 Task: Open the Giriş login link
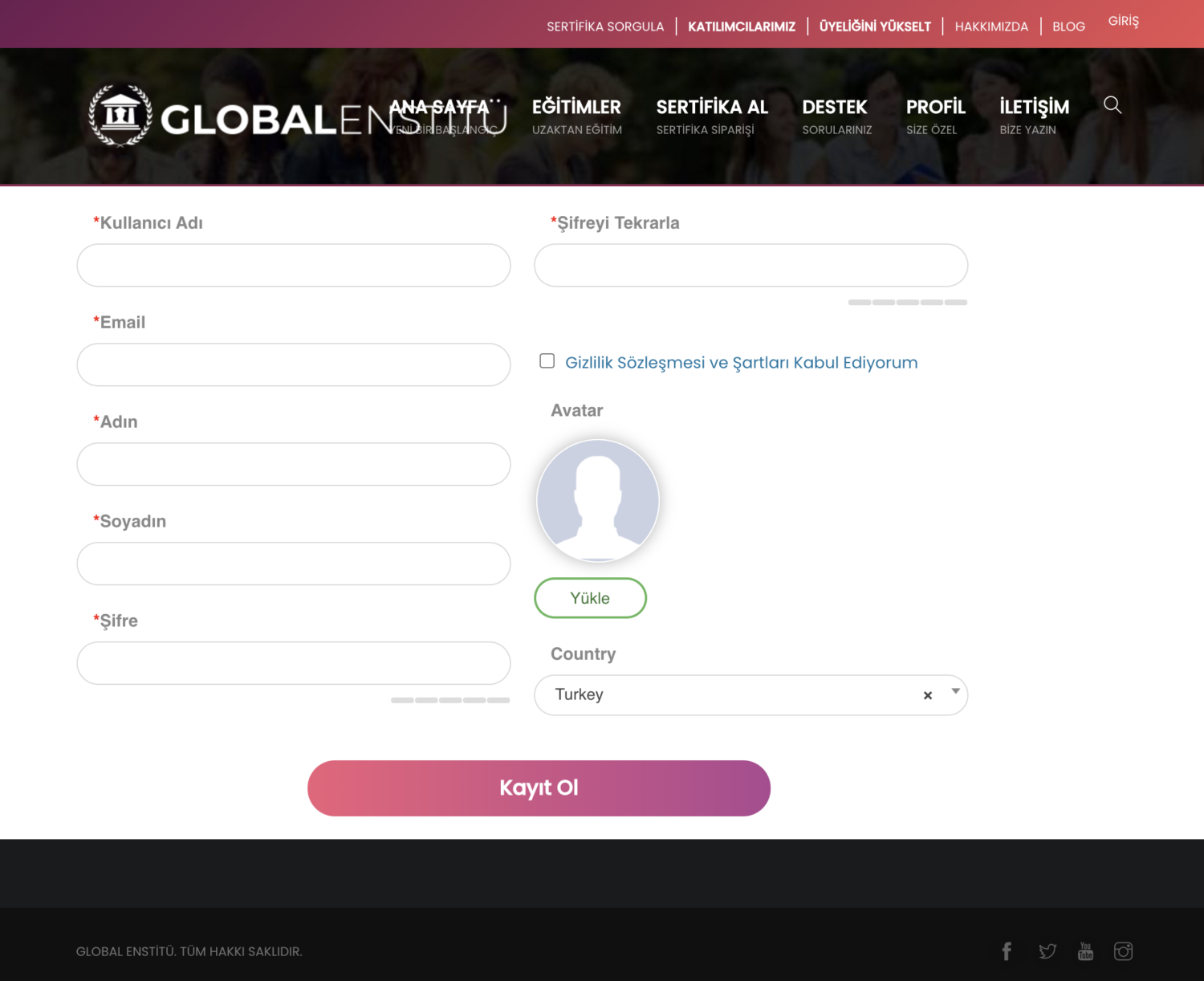pos(1123,21)
